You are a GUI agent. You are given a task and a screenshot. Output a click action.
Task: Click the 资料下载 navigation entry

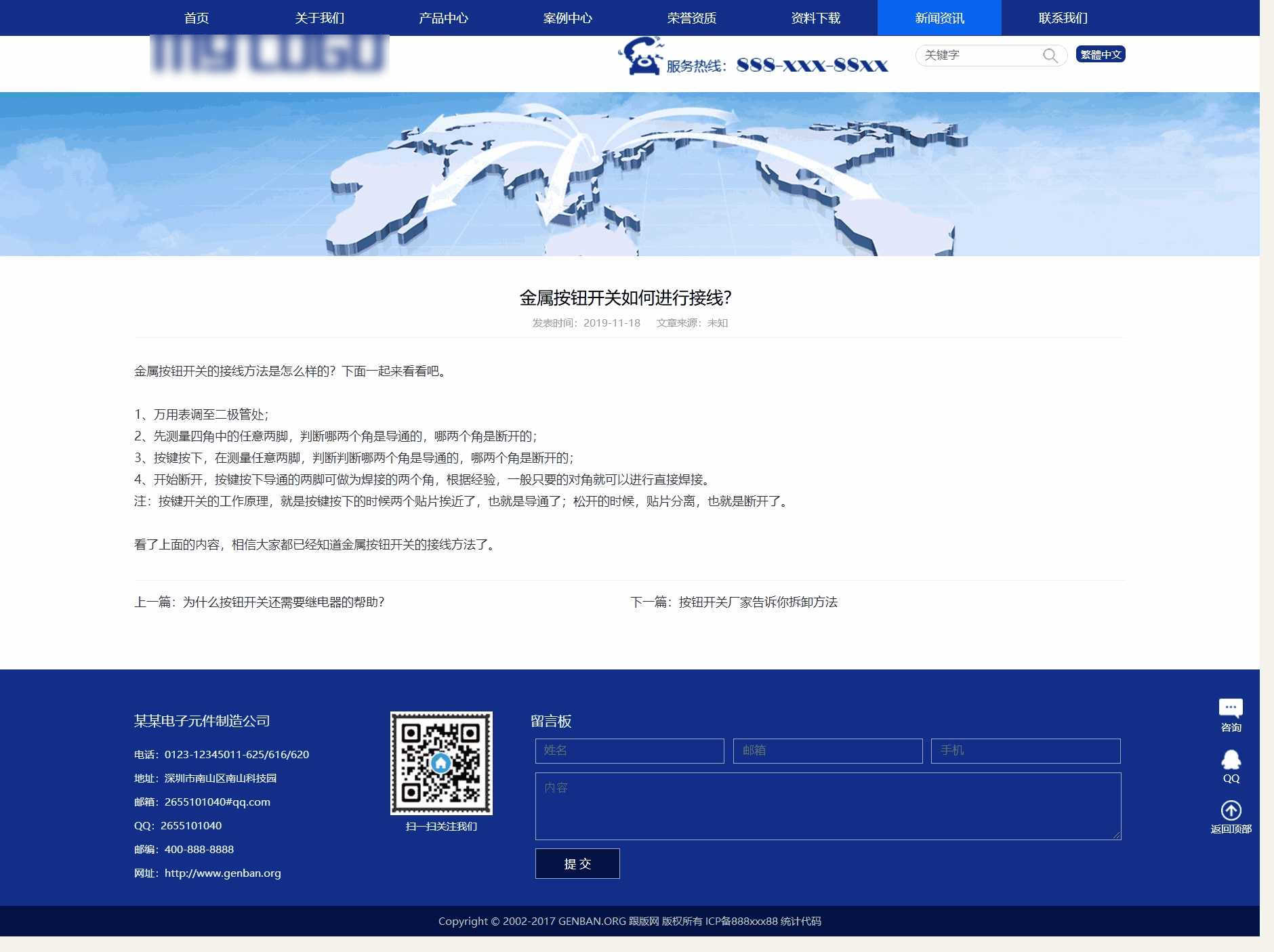pyautogui.click(x=816, y=18)
